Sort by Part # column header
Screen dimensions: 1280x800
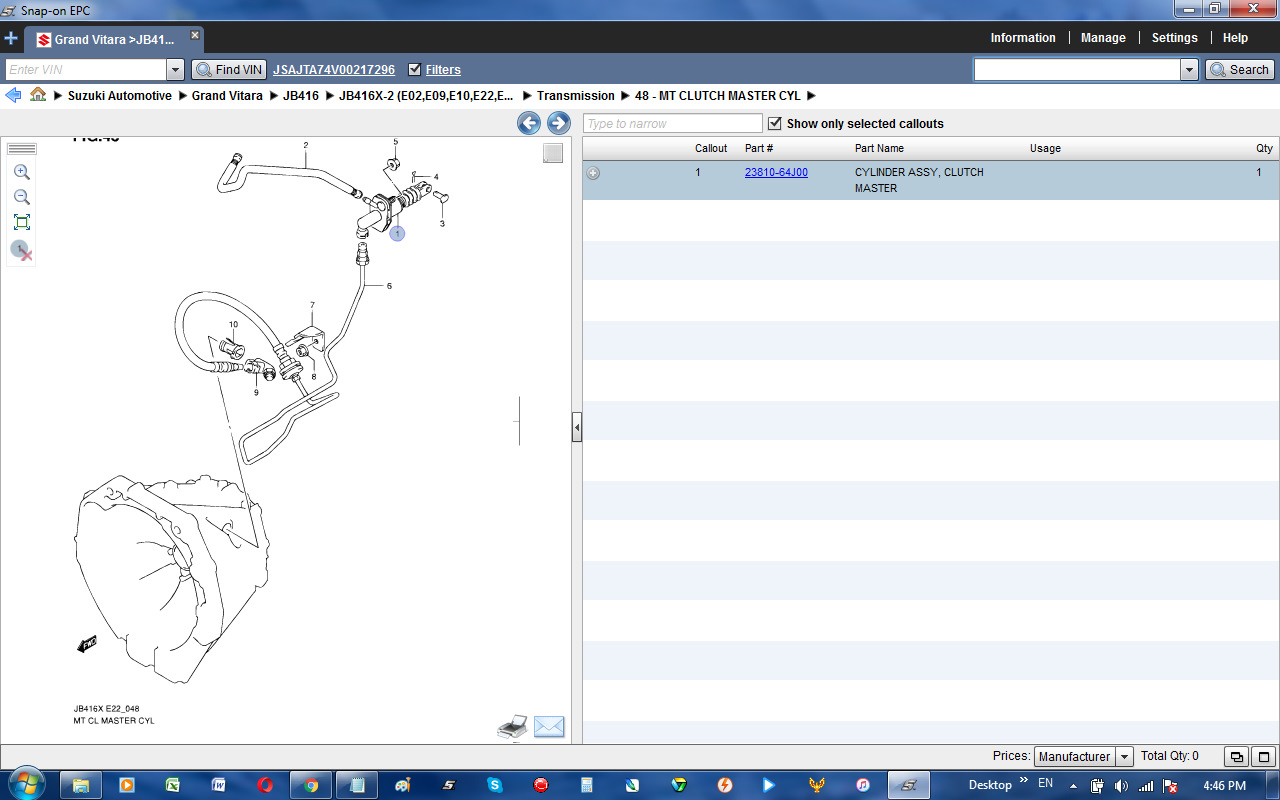click(759, 148)
